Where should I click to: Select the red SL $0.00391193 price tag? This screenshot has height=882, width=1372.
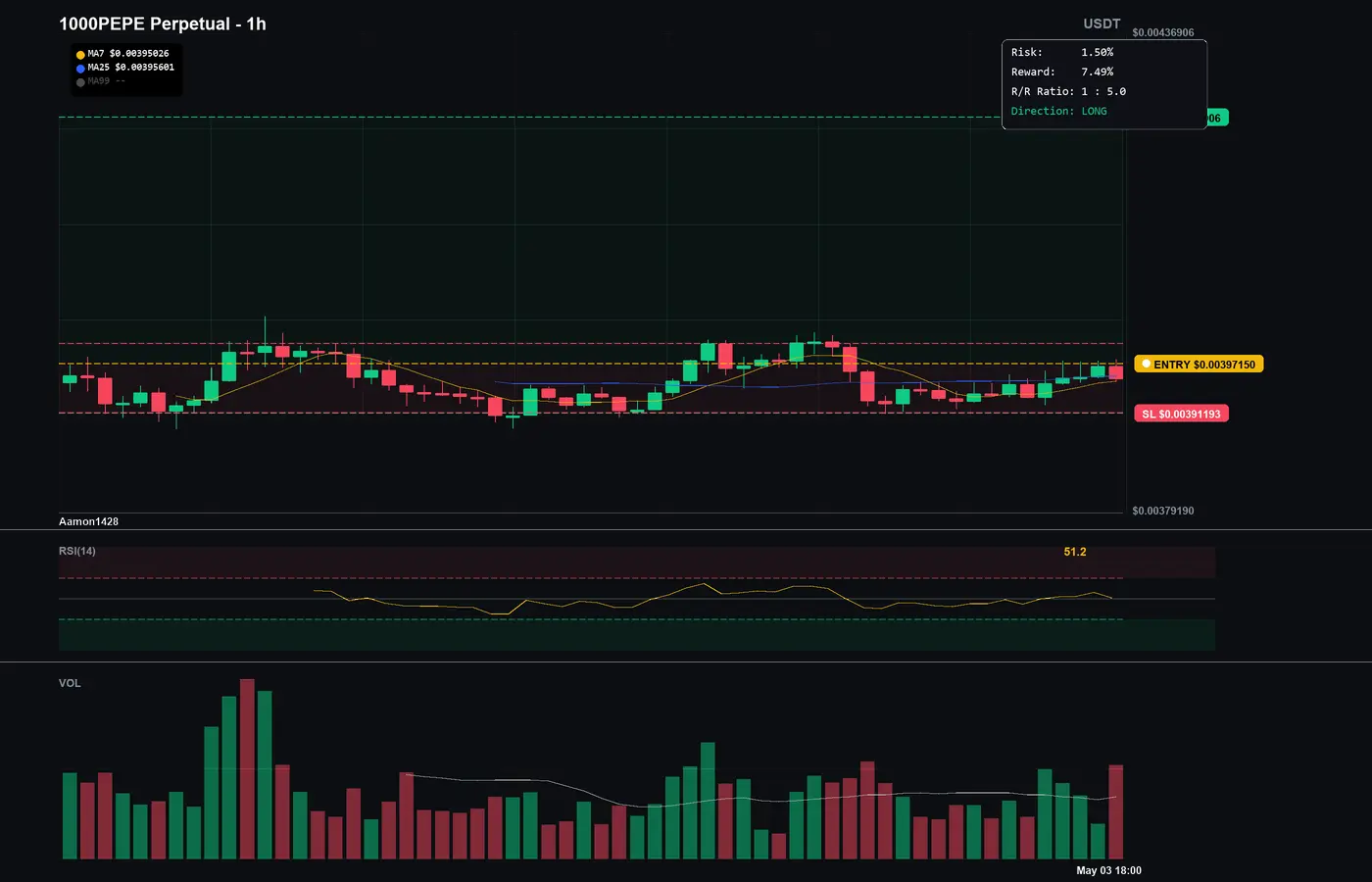(1181, 414)
